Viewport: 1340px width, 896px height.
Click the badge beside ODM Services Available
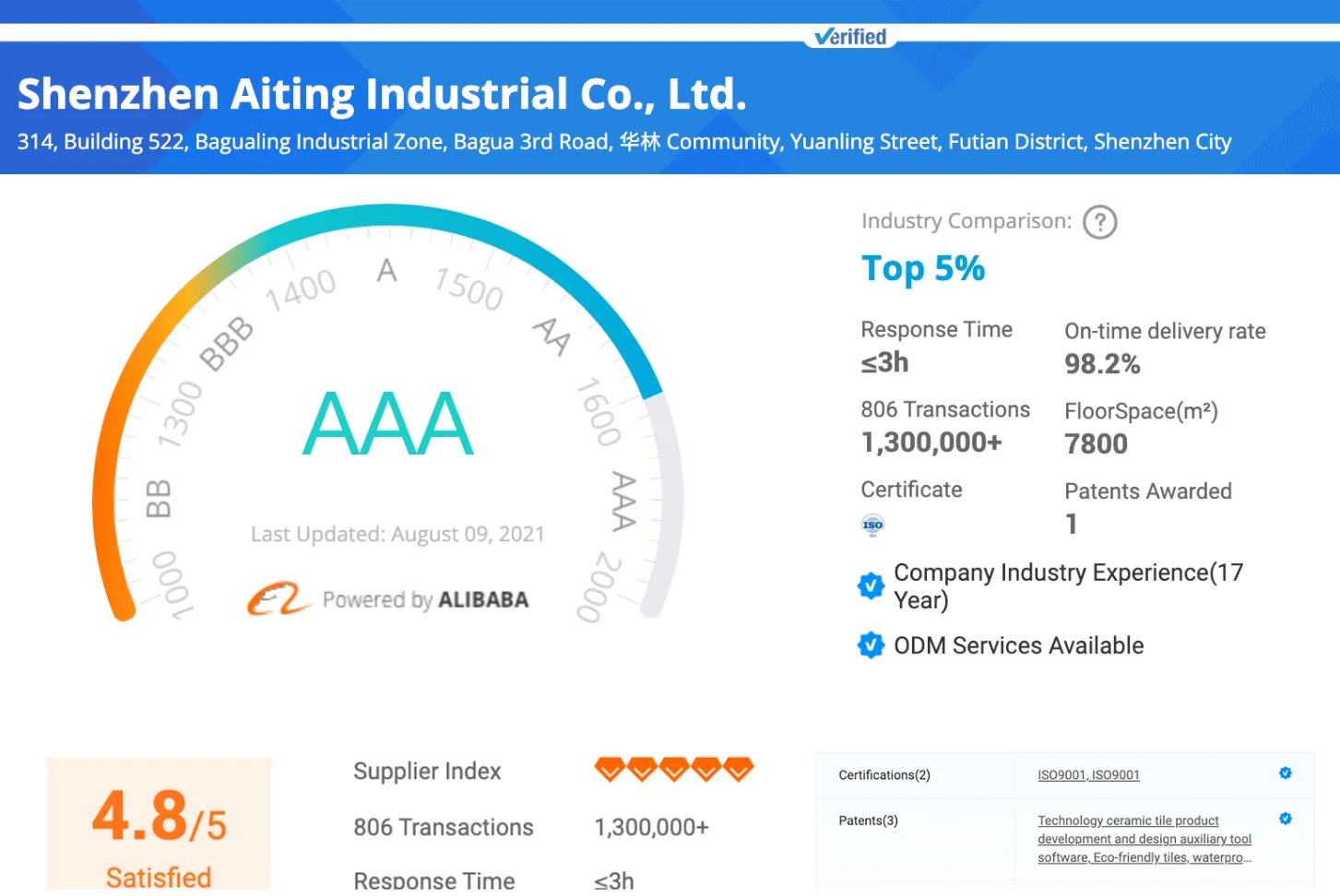click(x=871, y=645)
